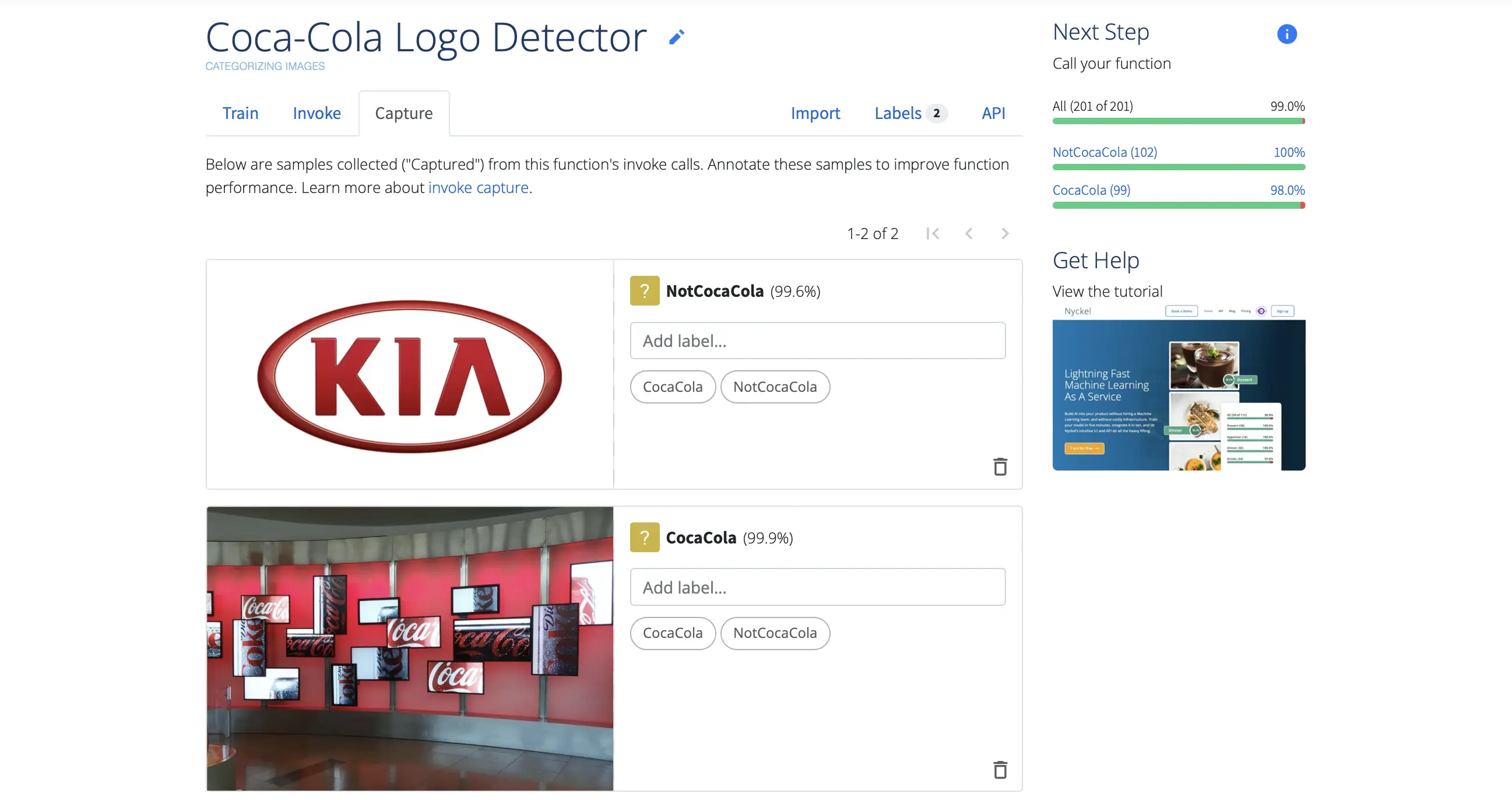Click the NotCocaCola accuracy progress bar

click(1179, 167)
